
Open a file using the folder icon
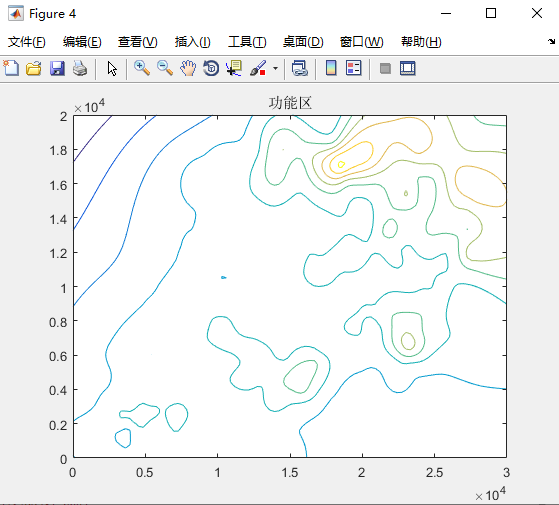coord(34,68)
